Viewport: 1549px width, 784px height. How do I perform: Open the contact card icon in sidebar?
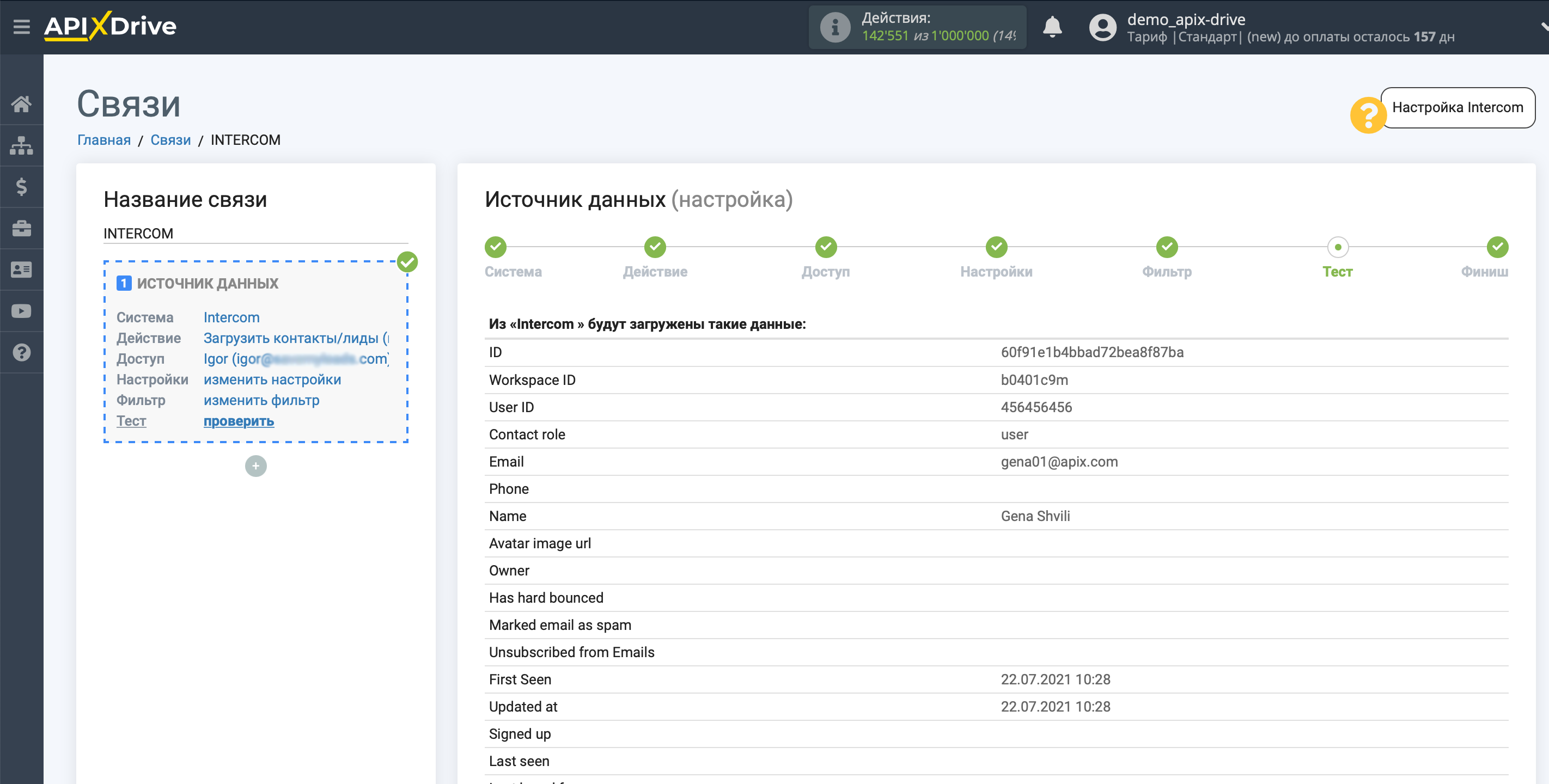pyautogui.click(x=22, y=270)
